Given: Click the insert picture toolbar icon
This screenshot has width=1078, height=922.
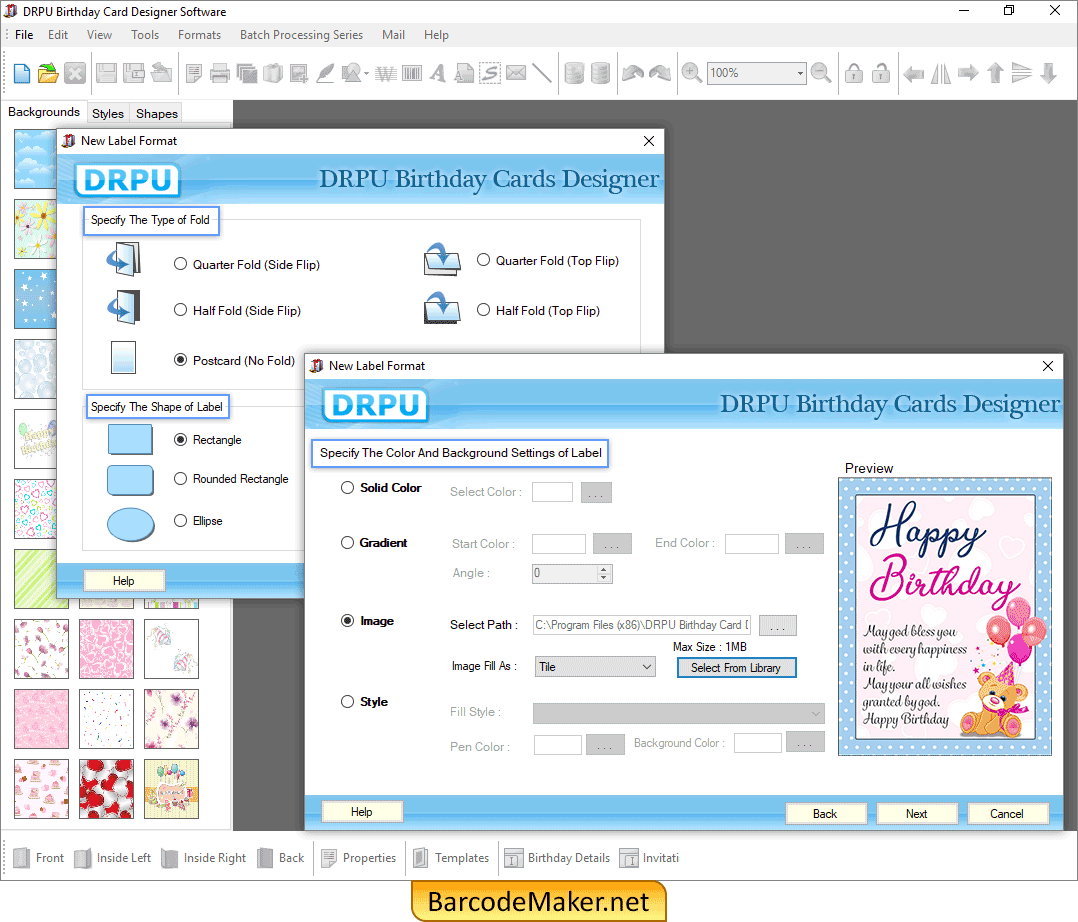Looking at the screenshot, I should [x=298, y=73].
